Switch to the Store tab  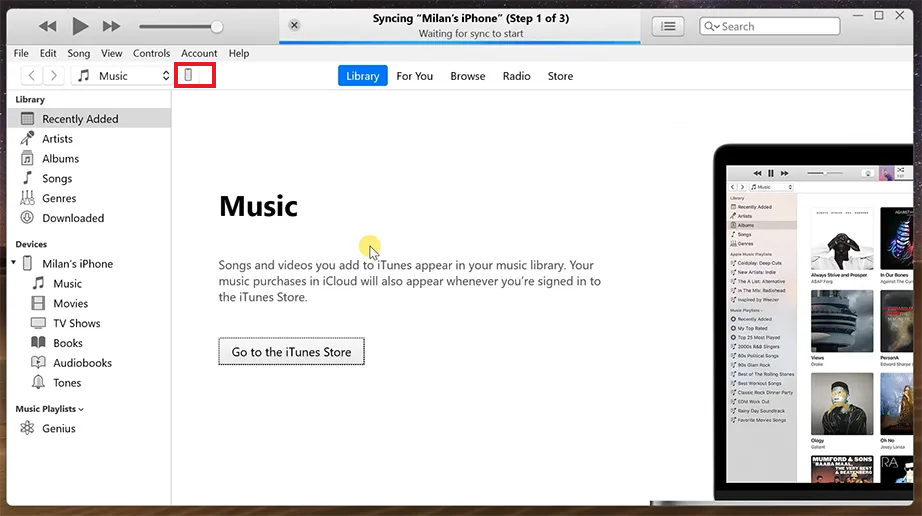point(560,76)
